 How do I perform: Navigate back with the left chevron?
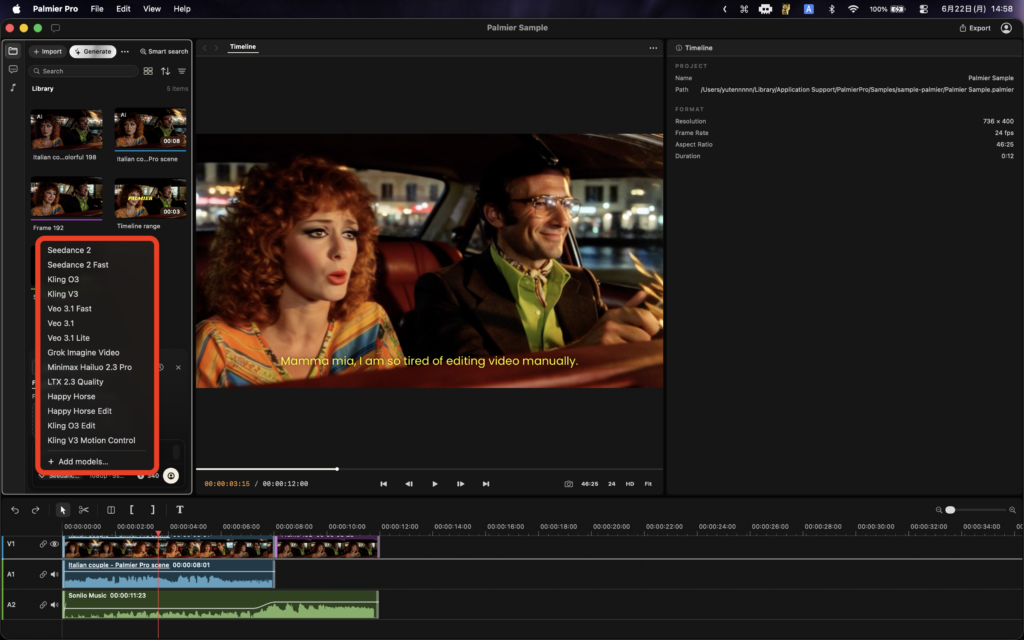(204, 48)
